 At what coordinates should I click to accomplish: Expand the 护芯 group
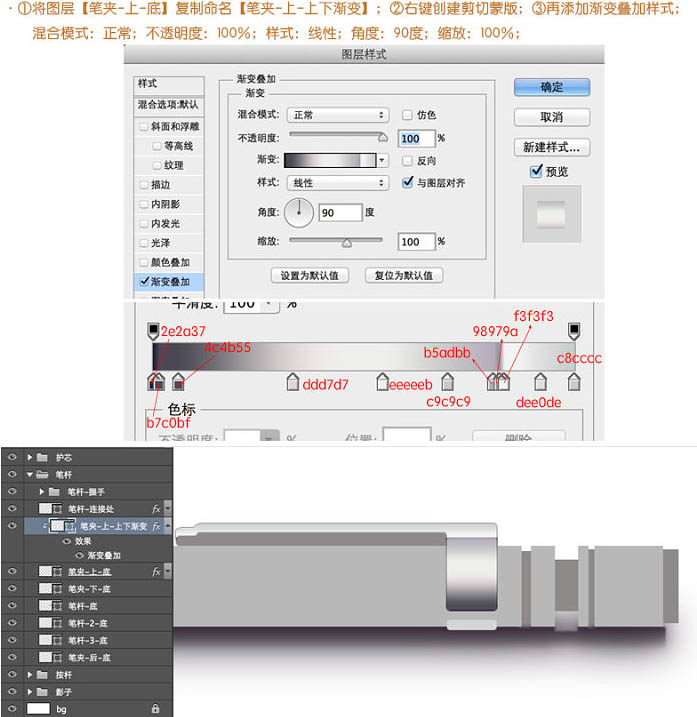tap(29, 457)
